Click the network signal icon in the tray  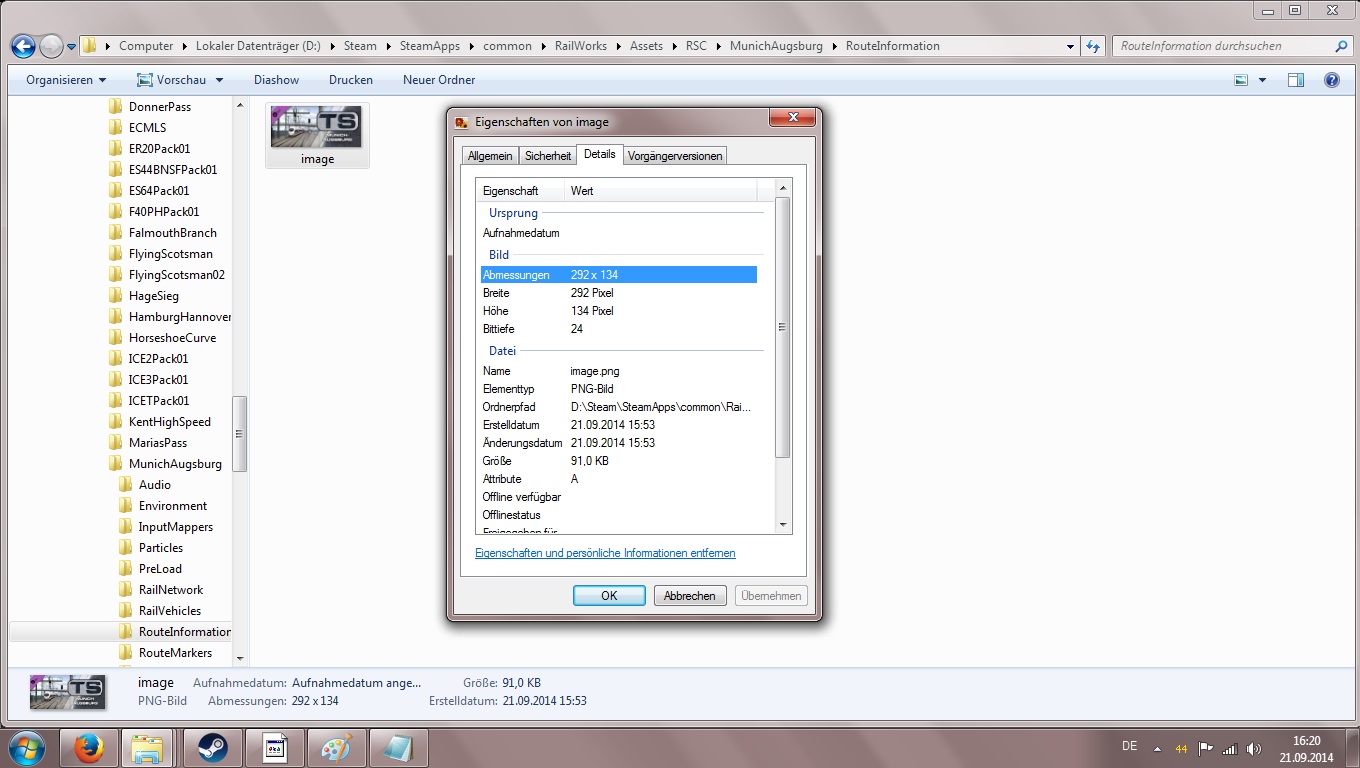[x=1230, y=748]
